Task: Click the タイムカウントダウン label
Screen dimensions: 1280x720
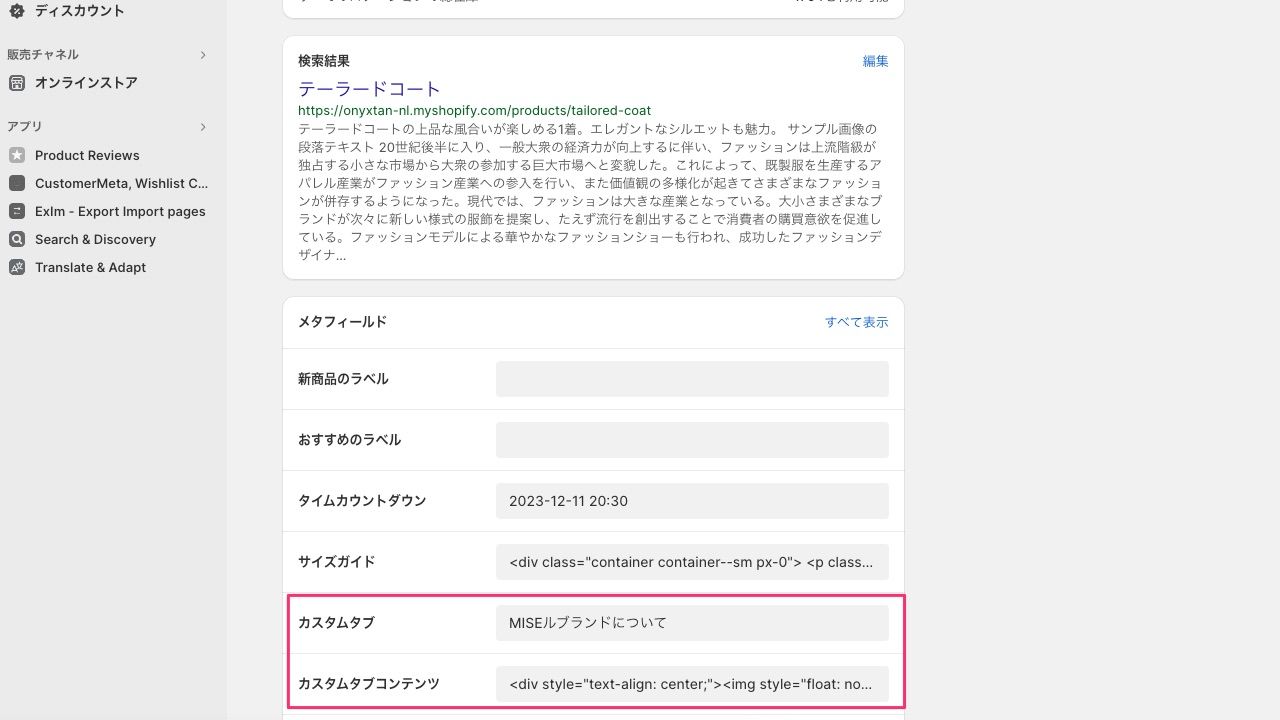Action: click(362, 501)
